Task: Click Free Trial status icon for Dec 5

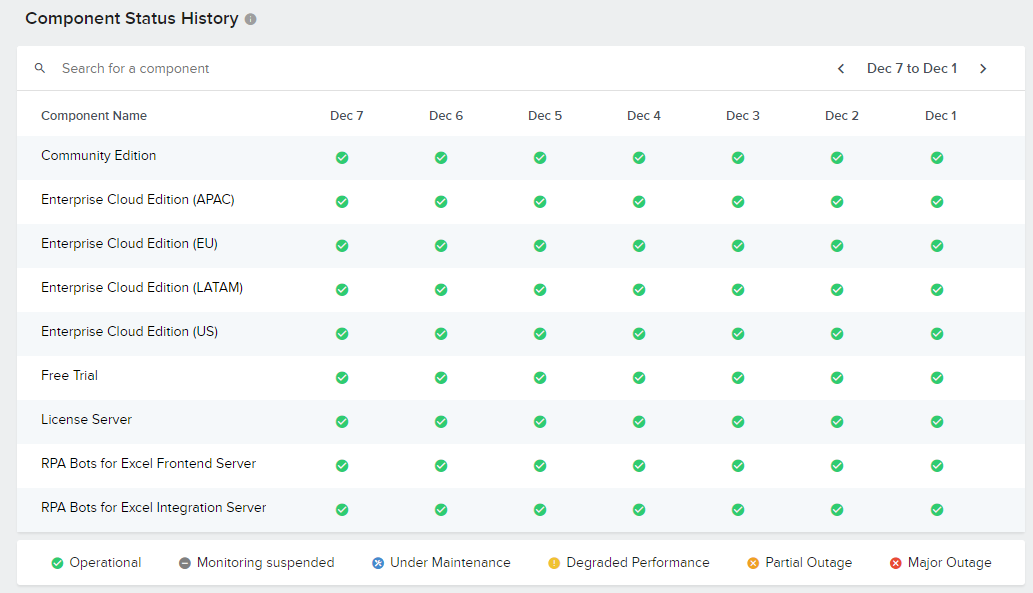Action: coord(540,378)
